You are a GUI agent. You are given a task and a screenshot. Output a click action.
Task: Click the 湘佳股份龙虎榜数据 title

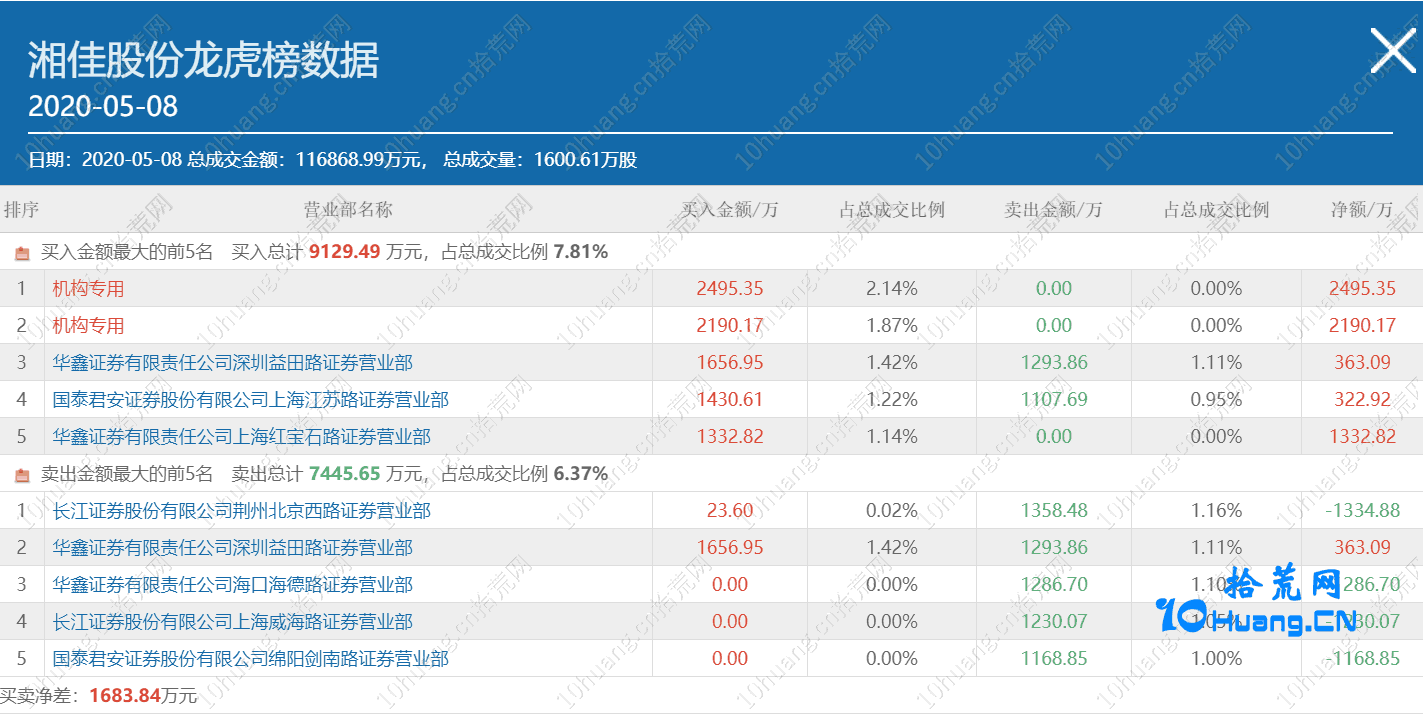pyautogui.click(x=203, y=60)
